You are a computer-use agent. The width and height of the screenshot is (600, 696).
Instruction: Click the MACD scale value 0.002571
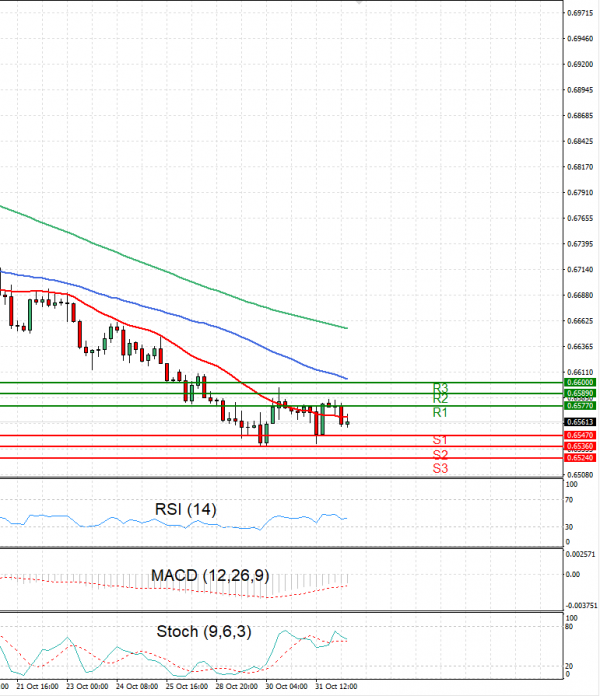tap(581, 554)
